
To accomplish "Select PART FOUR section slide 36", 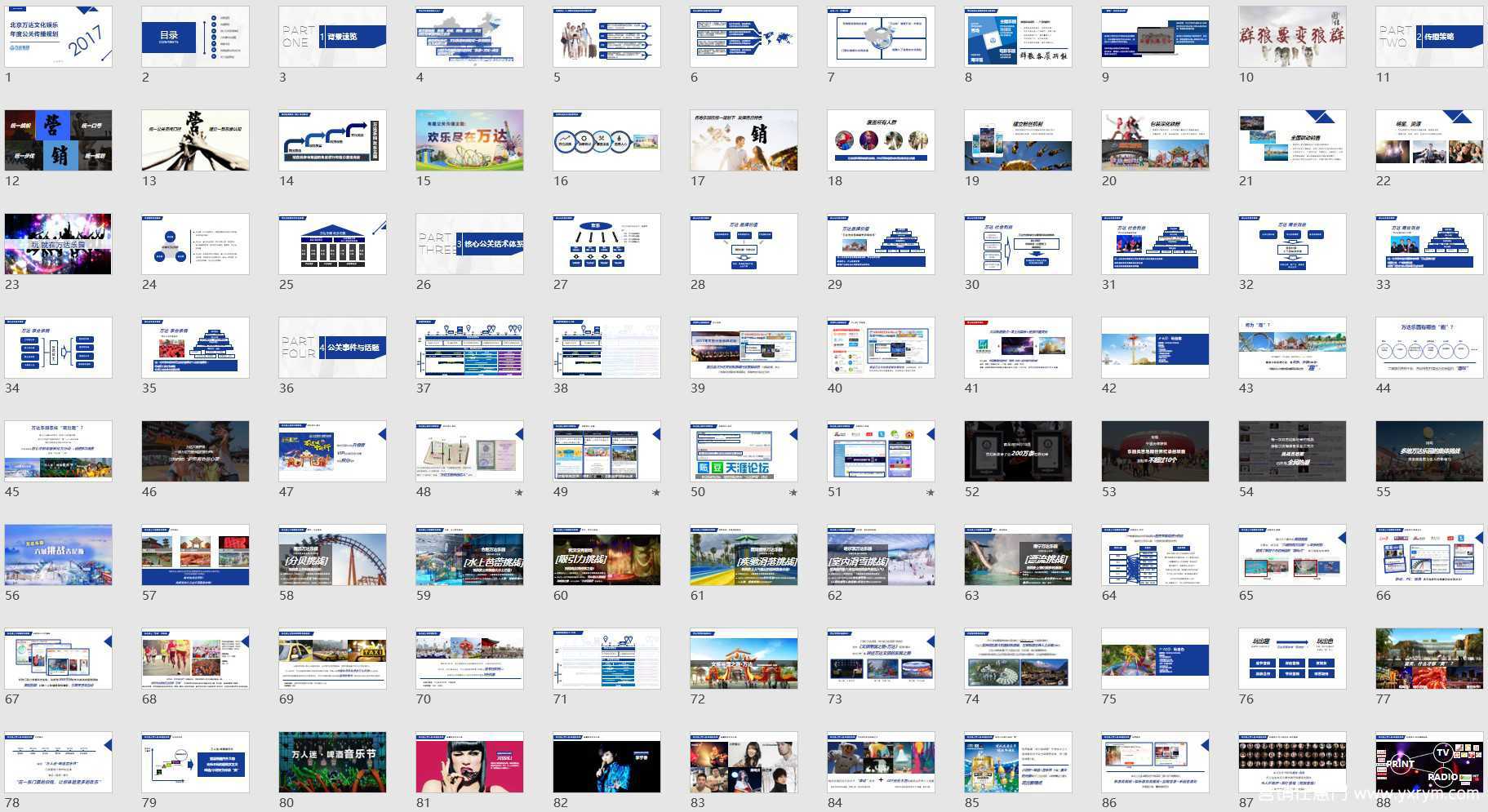I will (x=333, y=348).
